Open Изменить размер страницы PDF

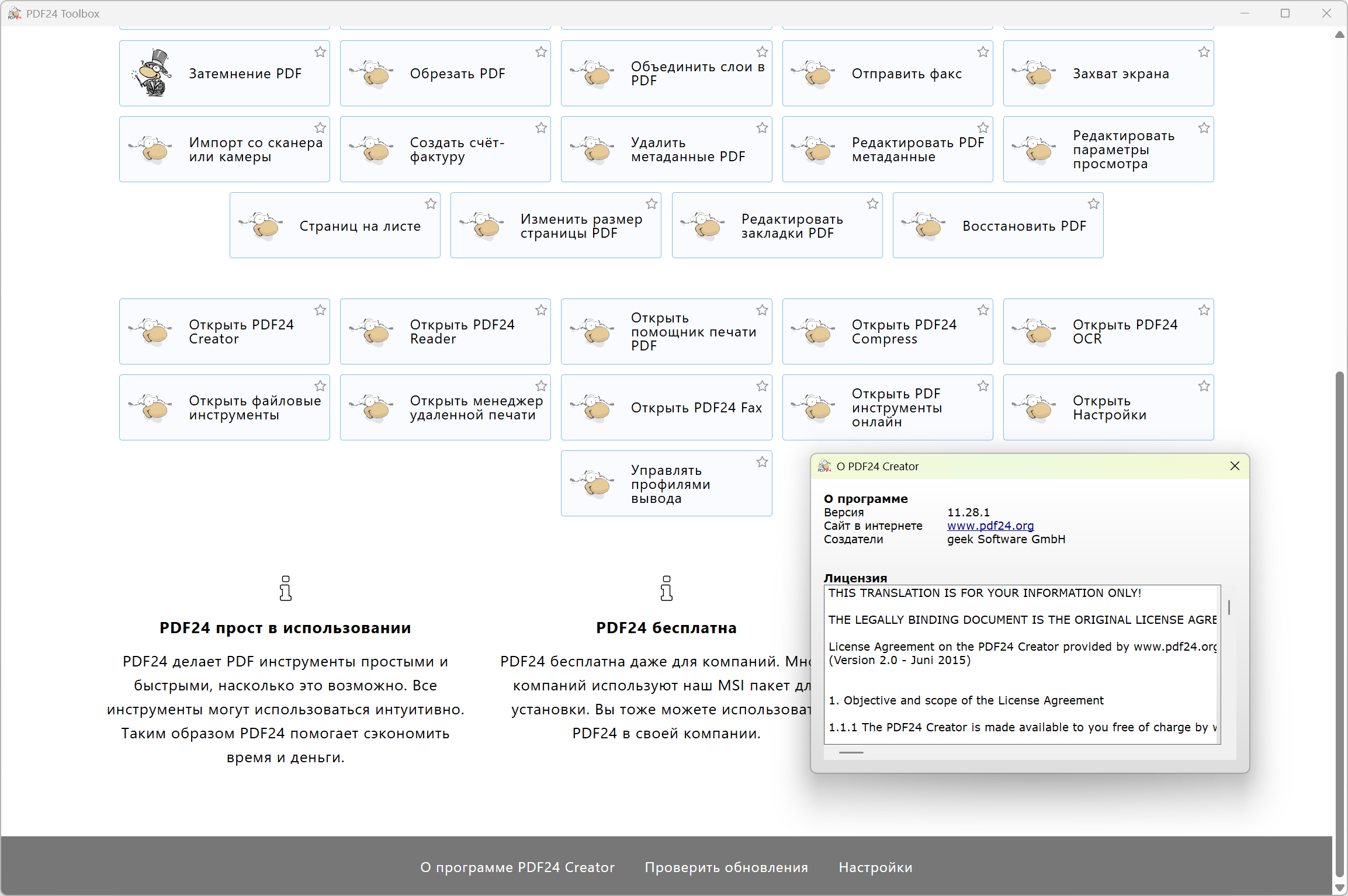(556, 225)
